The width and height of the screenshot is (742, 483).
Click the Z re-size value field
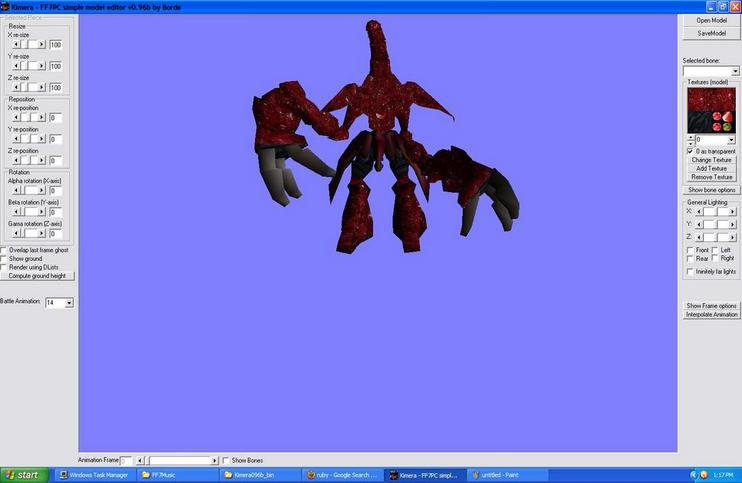coord(55,88)
